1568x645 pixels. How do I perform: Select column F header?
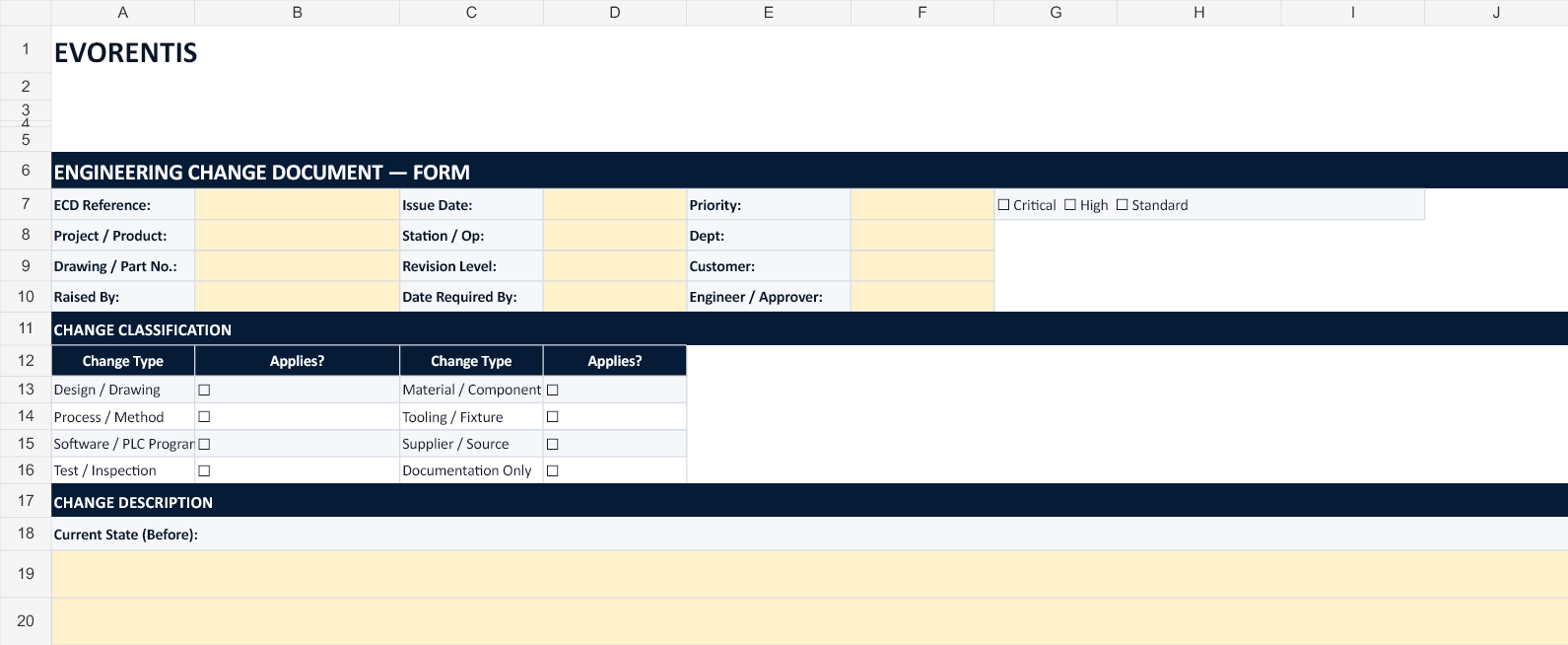922,13
